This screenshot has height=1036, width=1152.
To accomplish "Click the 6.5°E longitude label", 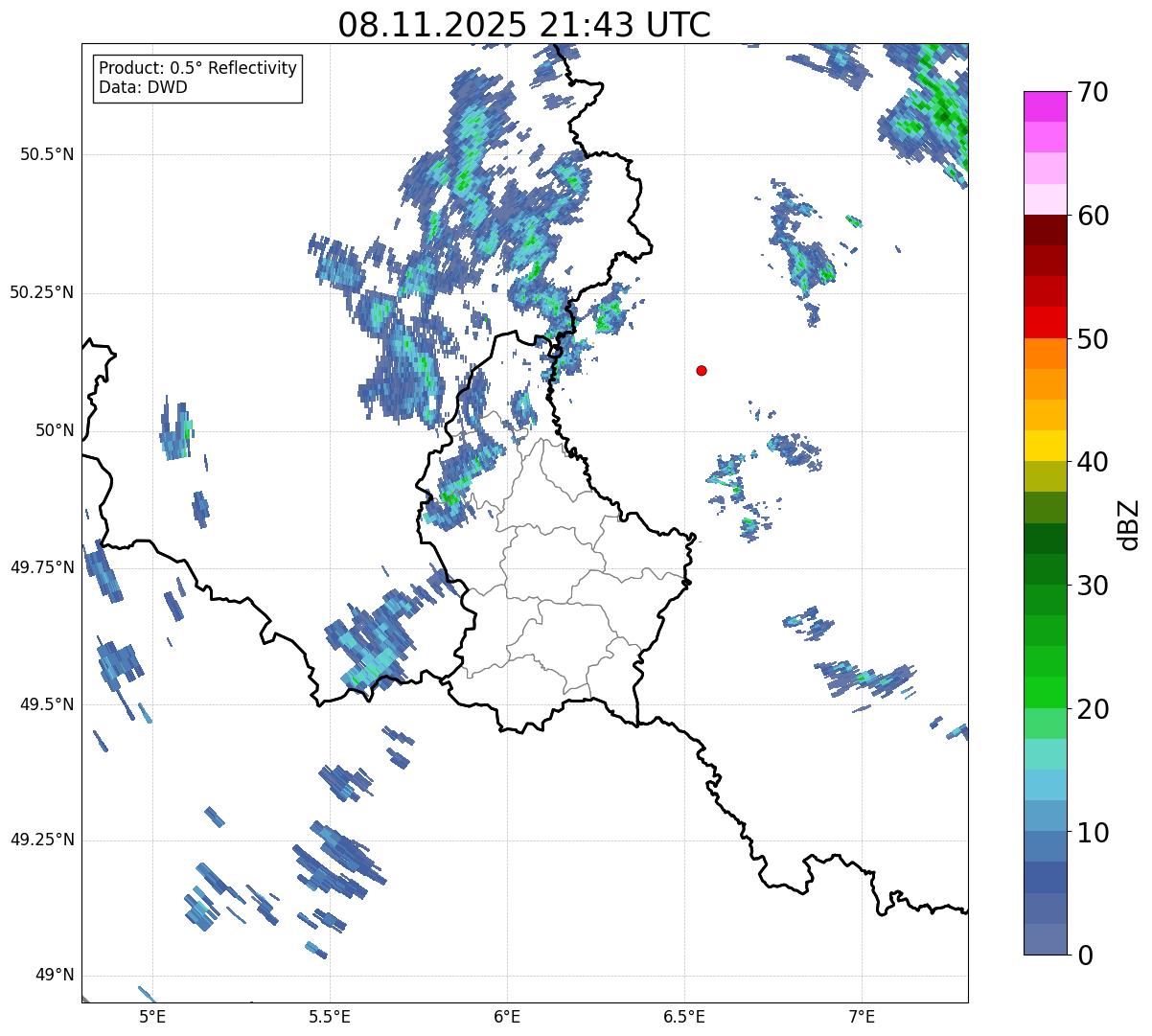I will (x=684, y=1016).
